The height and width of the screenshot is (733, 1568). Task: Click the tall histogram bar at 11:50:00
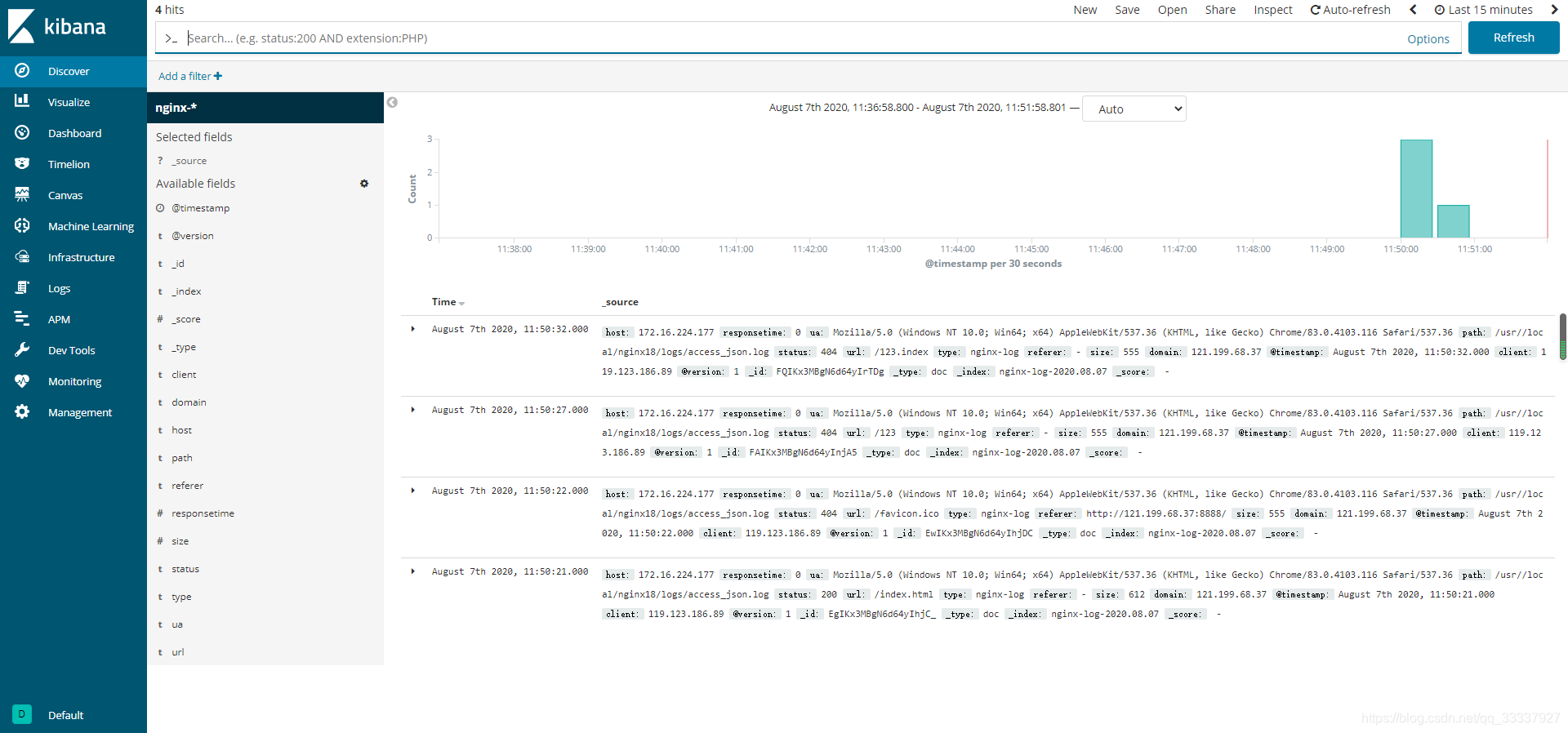(x=1416, y=189)
